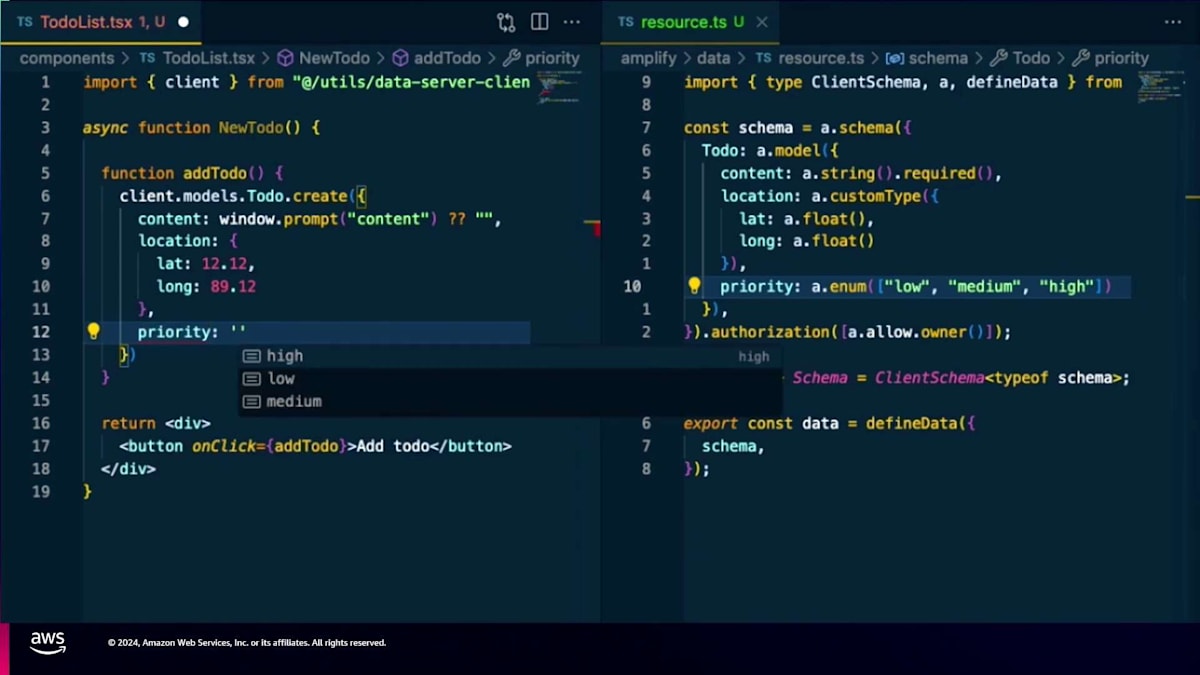
Task: Switch to the TodoList.tsx tab
Action: click(x=100, y=22)
